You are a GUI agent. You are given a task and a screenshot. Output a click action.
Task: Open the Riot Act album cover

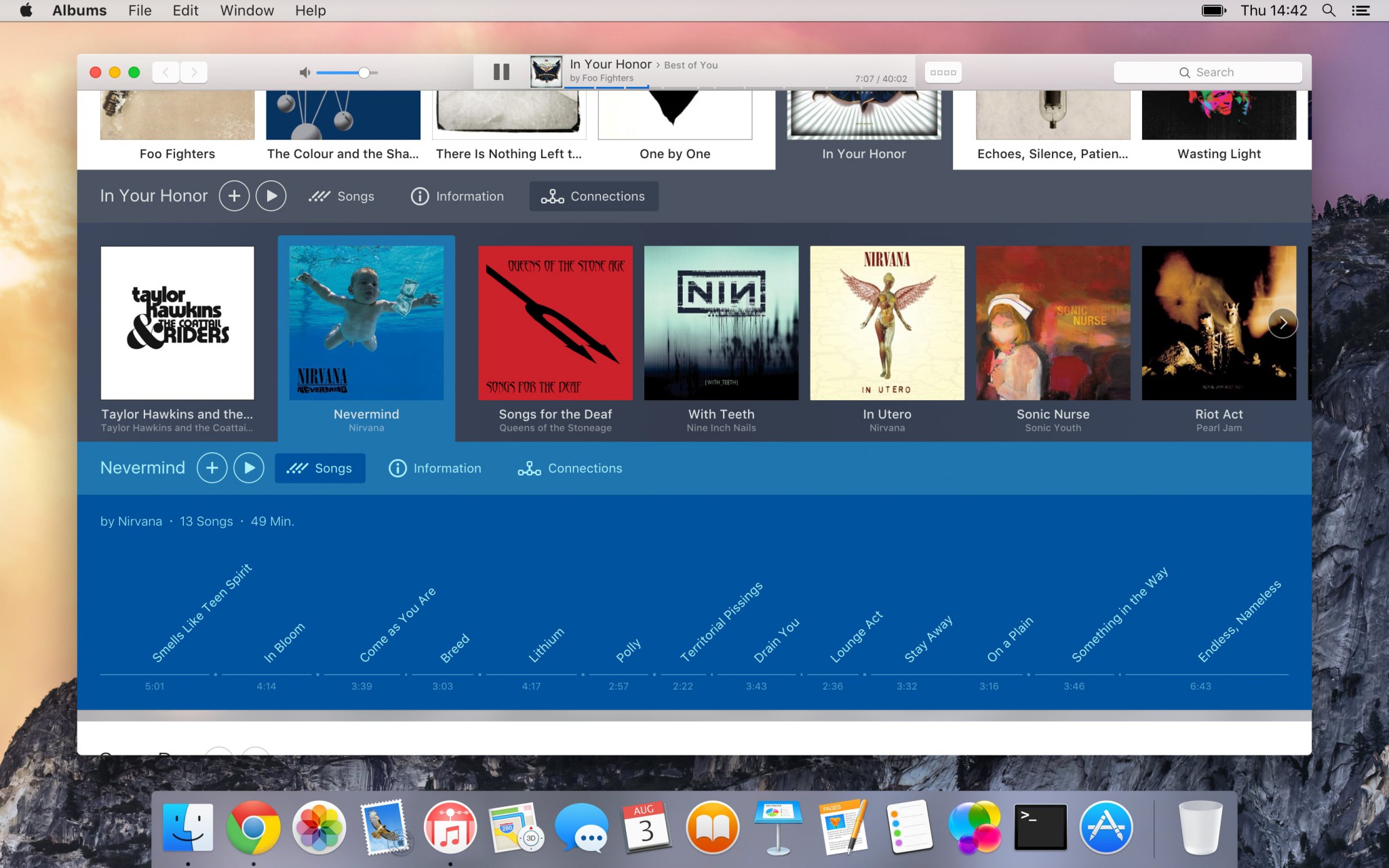(x=1219, y=323)
